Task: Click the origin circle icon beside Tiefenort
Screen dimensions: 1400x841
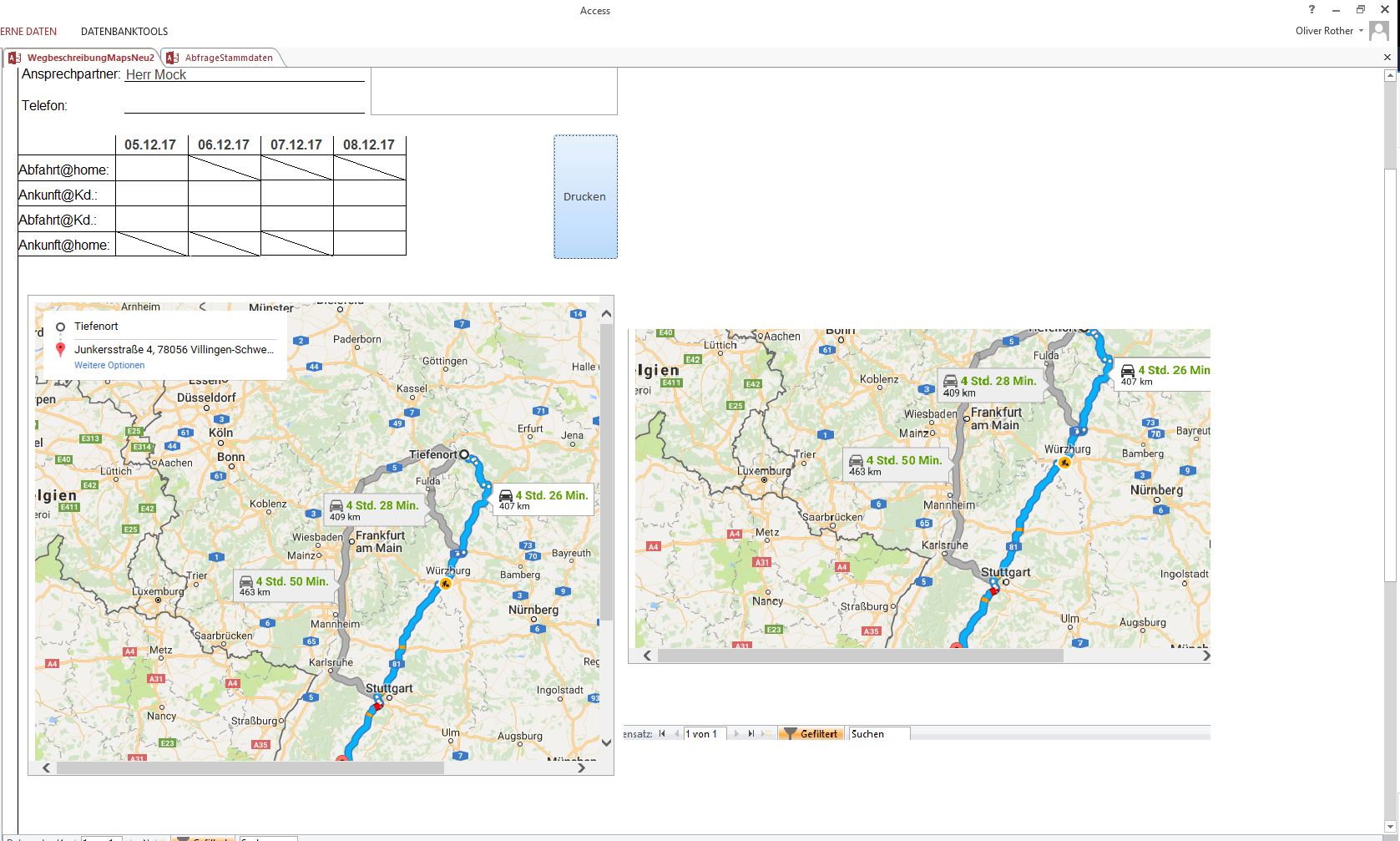Action: [60, 327]
